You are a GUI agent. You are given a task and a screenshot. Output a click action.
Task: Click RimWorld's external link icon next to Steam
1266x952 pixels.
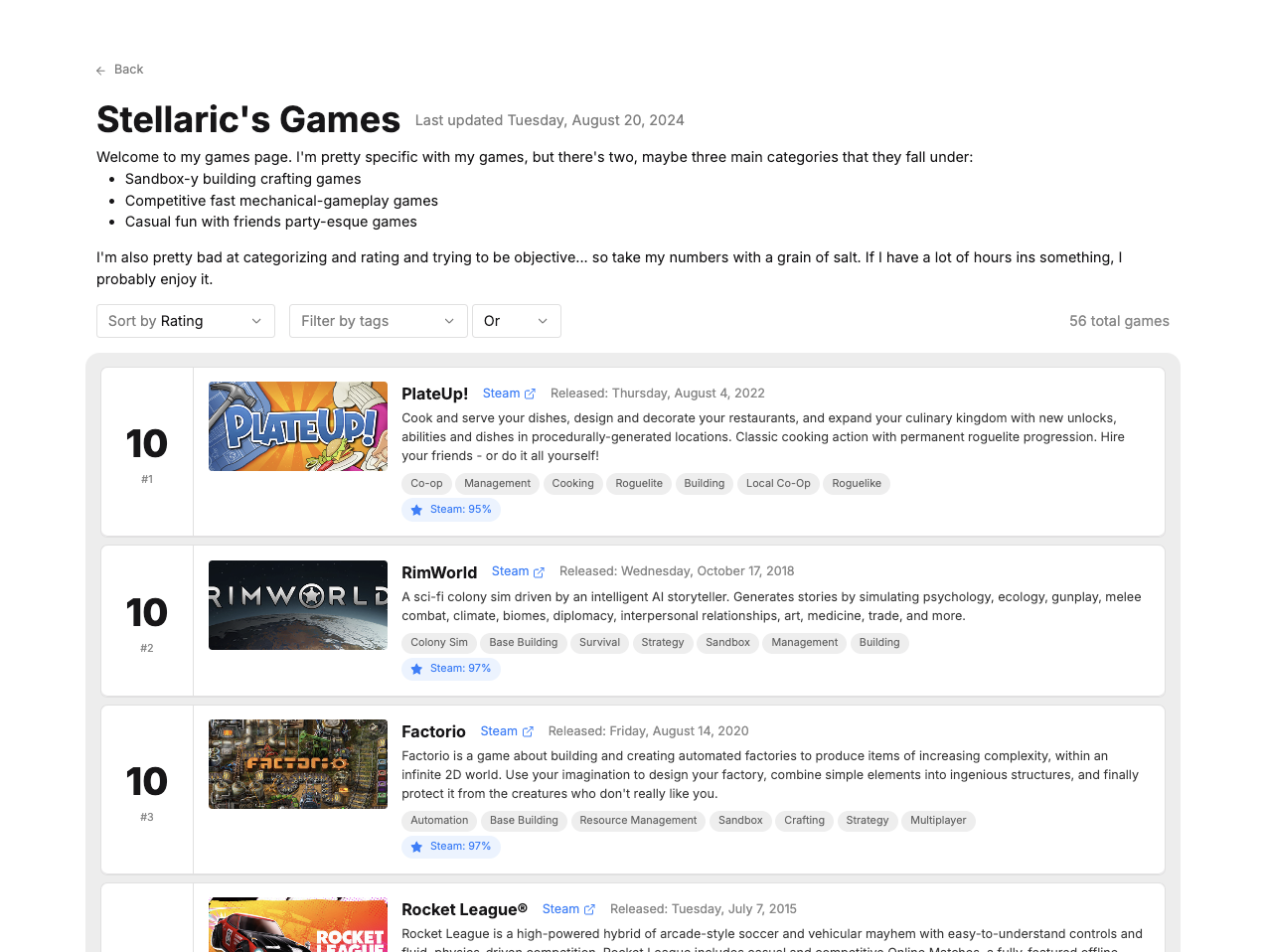[x=540, y=571]
